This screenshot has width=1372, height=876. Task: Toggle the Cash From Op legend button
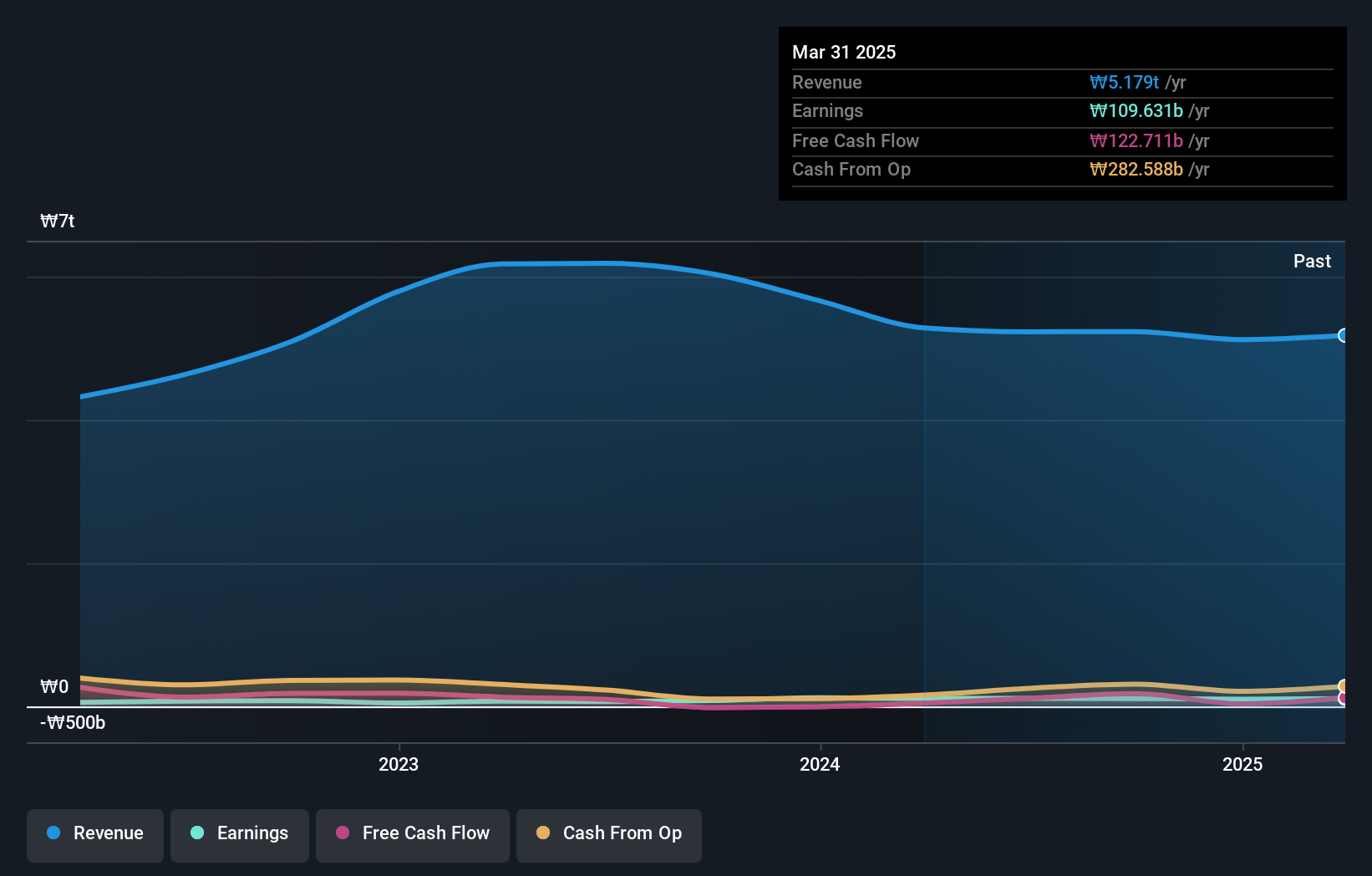point(609,835)
